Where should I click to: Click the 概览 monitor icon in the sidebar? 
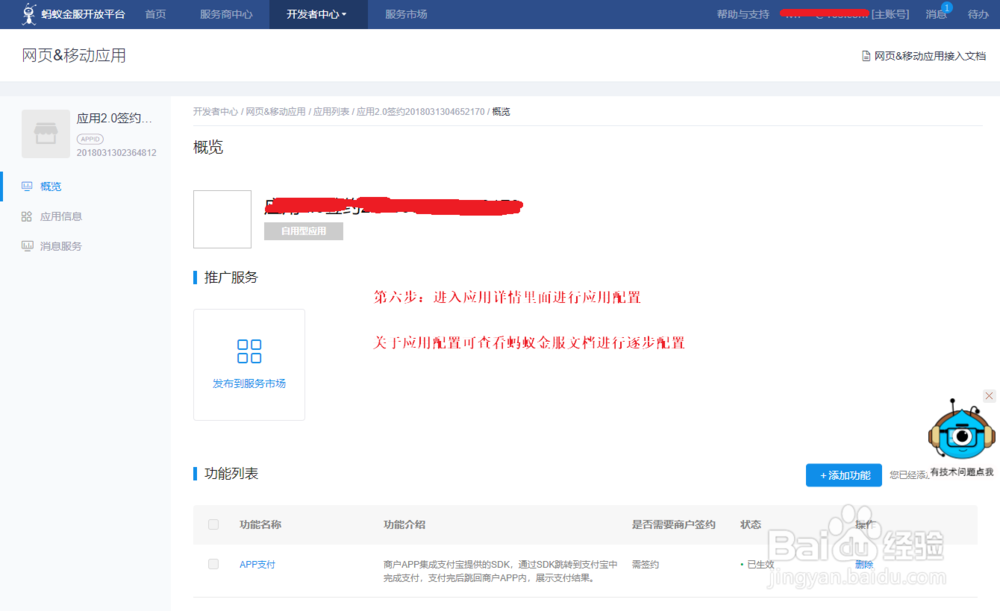27,186
